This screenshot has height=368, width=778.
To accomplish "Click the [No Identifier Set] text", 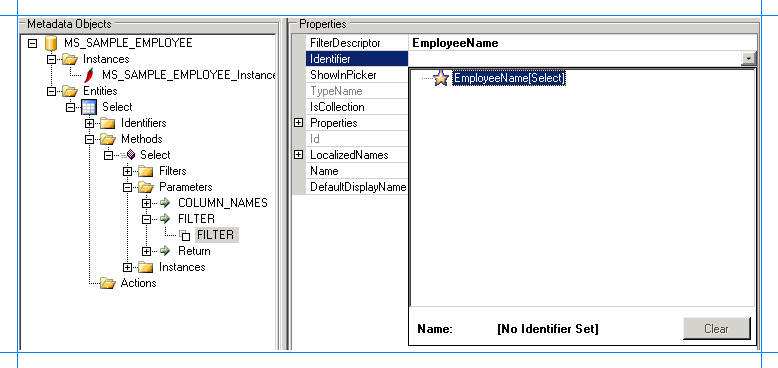I will [x=547, y=329].
